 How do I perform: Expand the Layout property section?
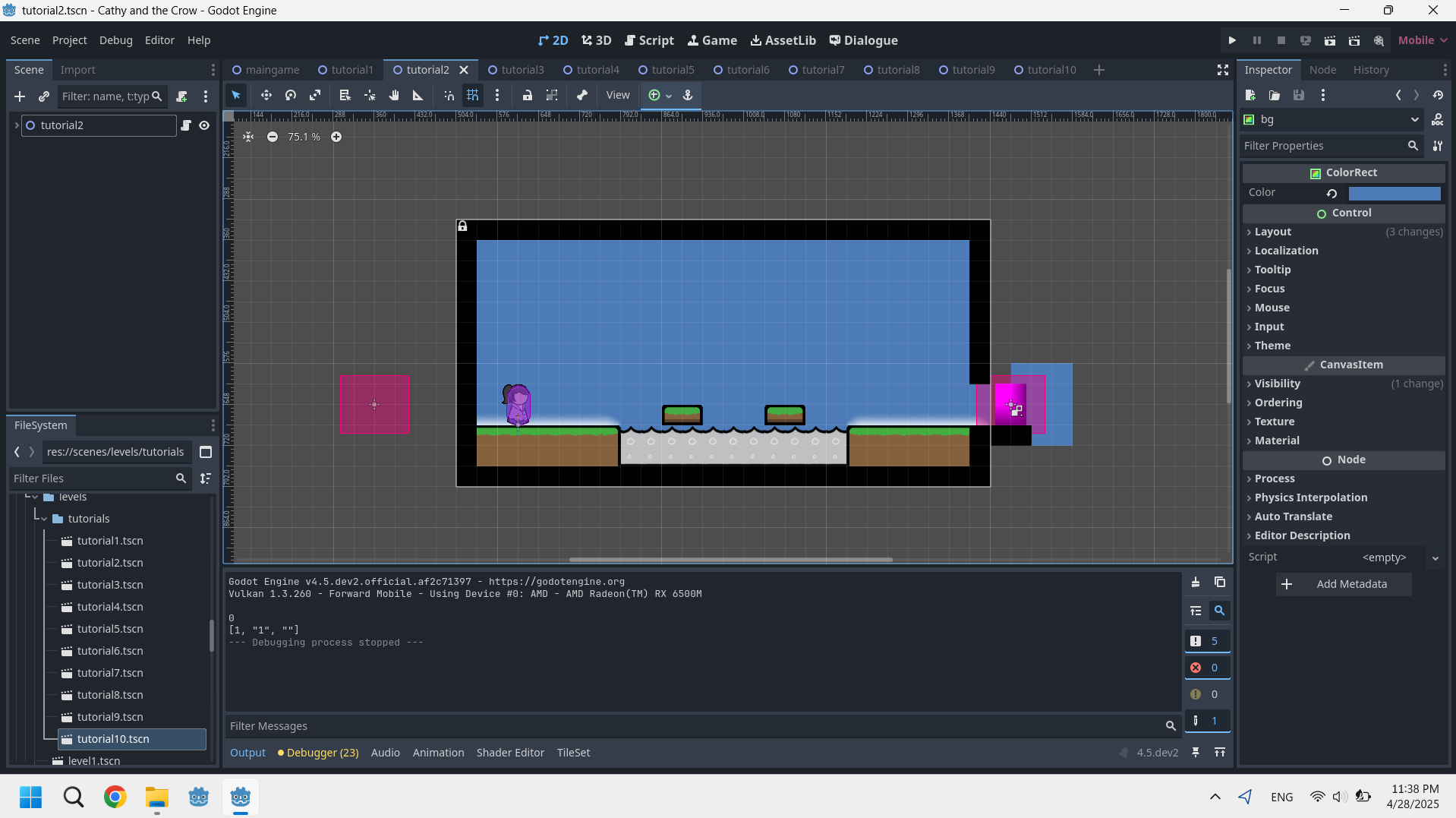coord(1344,232)
